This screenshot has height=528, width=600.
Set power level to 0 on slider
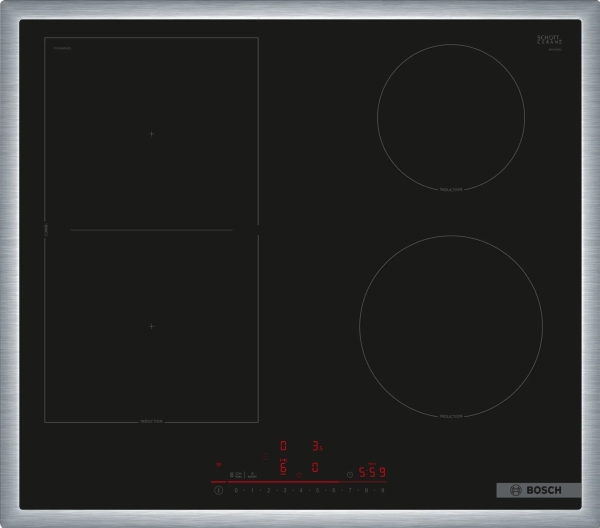[x=236, y=491]
